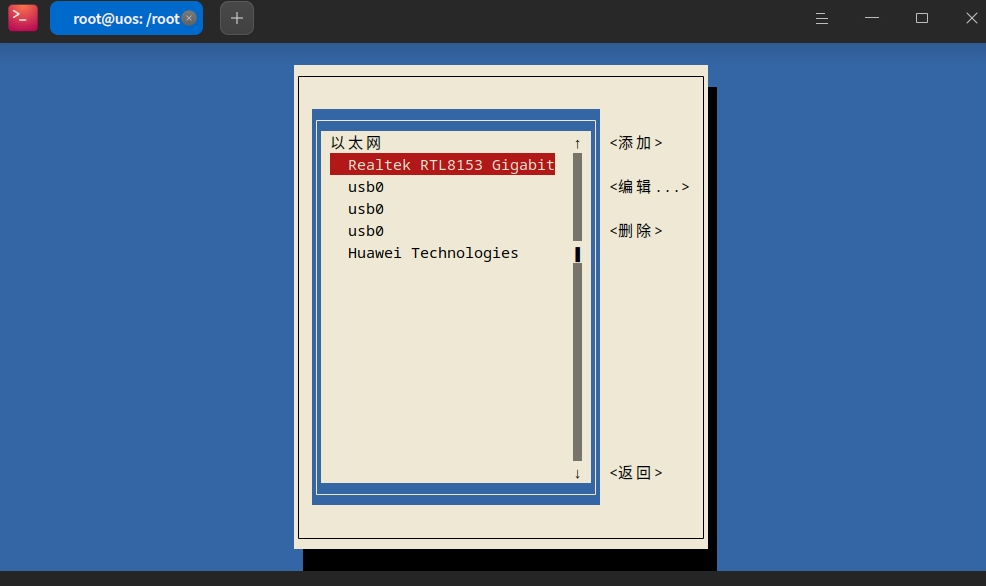Click the 以太网 list header label
This screenshot has height=586, width=986.
(354, 142)
